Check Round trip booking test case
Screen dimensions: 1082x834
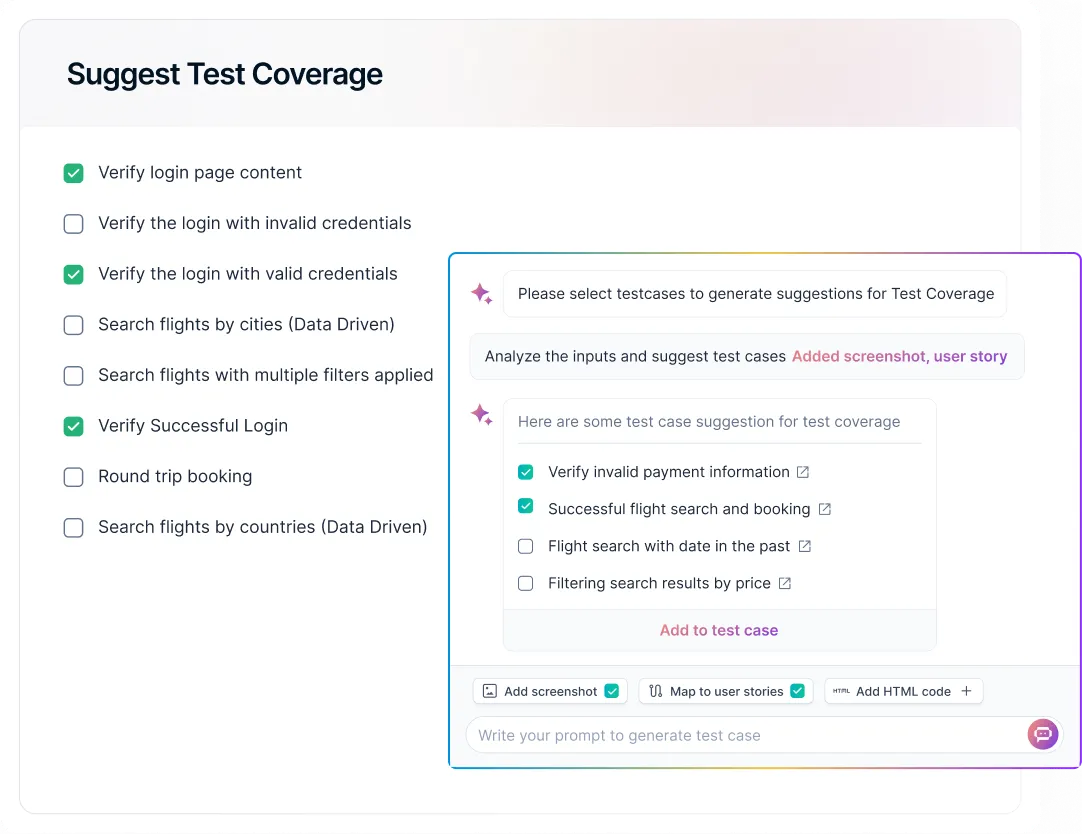pos(74,477)
